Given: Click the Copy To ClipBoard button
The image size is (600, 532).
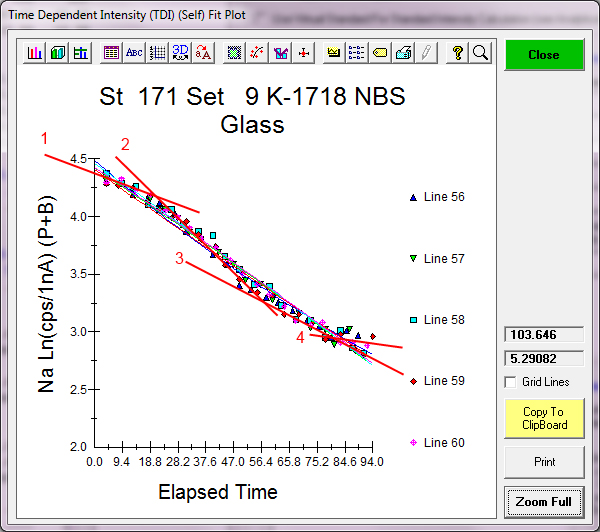Looking at the screenshot, I should pyautogui.click(x=543, y=418).
